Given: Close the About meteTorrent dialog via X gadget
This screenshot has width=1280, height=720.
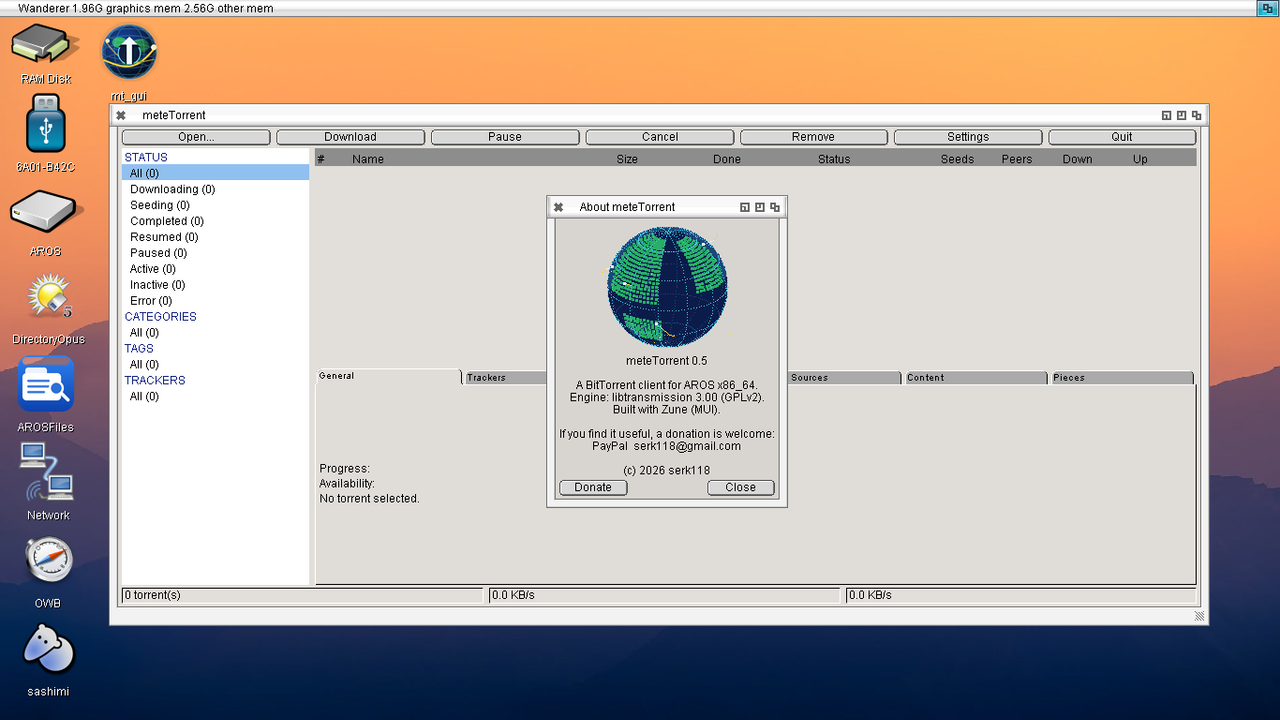Looking at the screenshot, I should click(558, 207).
